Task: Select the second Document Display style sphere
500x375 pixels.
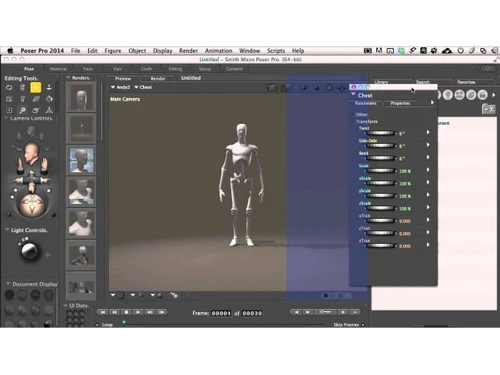Action: 23,295
